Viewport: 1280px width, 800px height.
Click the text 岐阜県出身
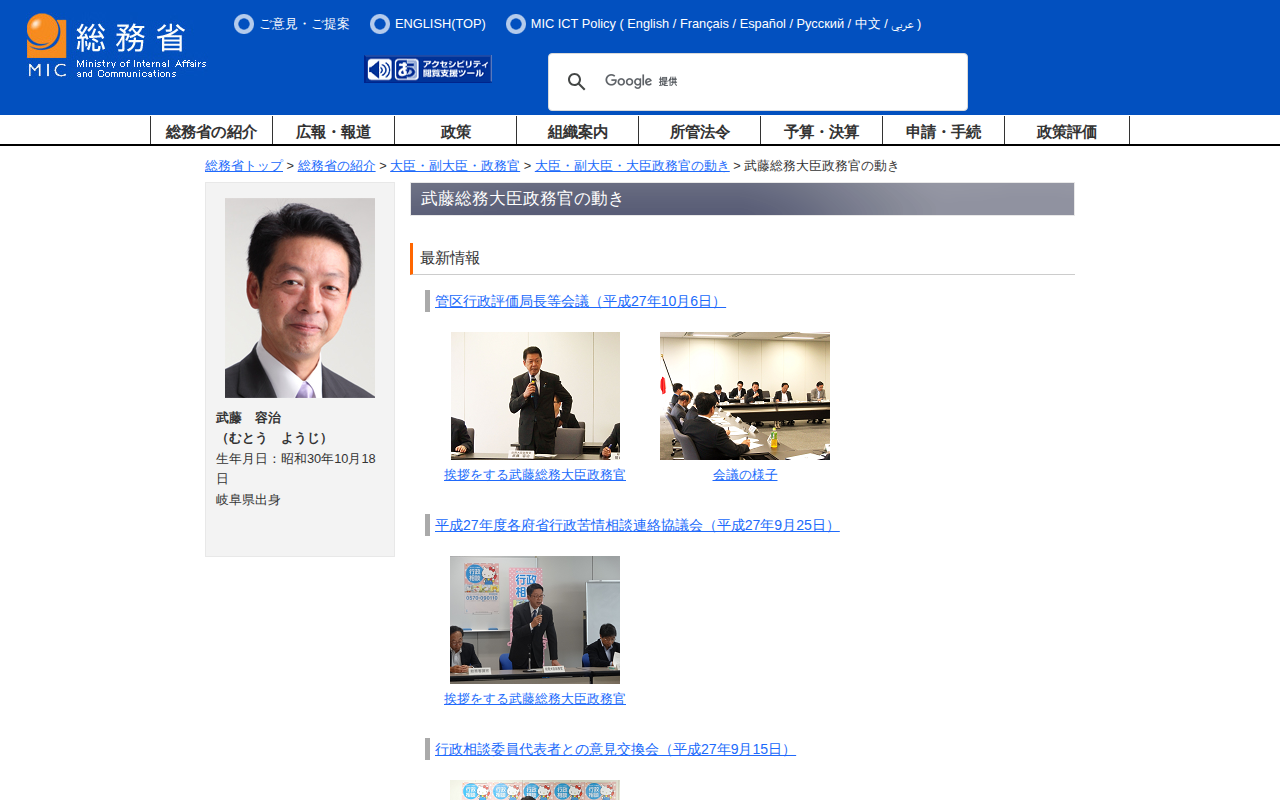pos(248,500)
